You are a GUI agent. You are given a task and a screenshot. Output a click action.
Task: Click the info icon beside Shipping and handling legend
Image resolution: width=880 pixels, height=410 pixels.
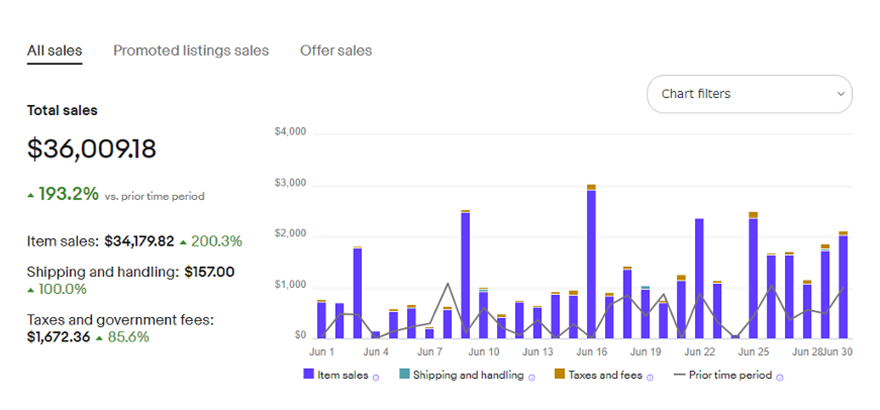pos(532,377)
